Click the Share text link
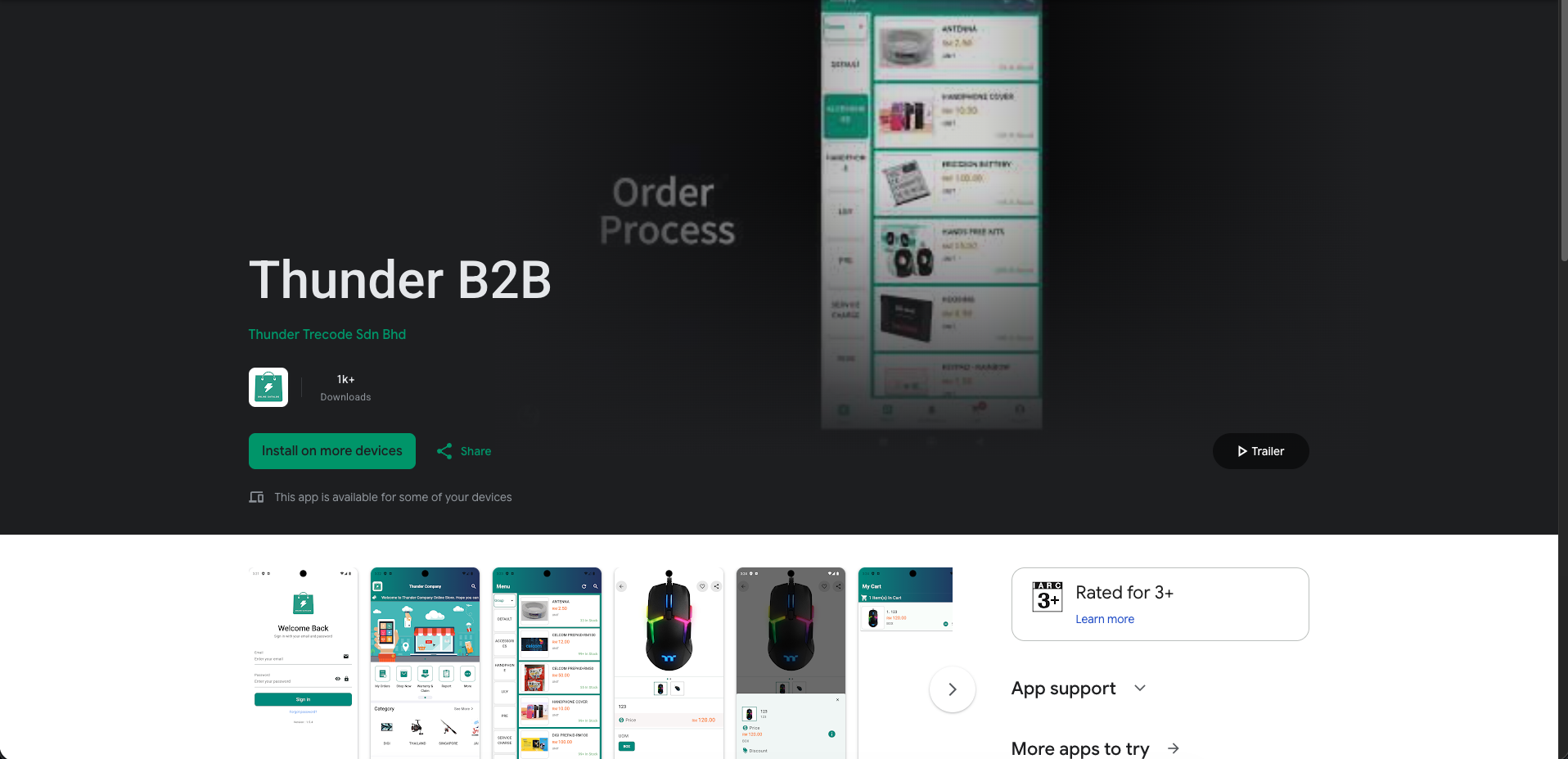This screenshot has width=1568, height=759. 475,451
